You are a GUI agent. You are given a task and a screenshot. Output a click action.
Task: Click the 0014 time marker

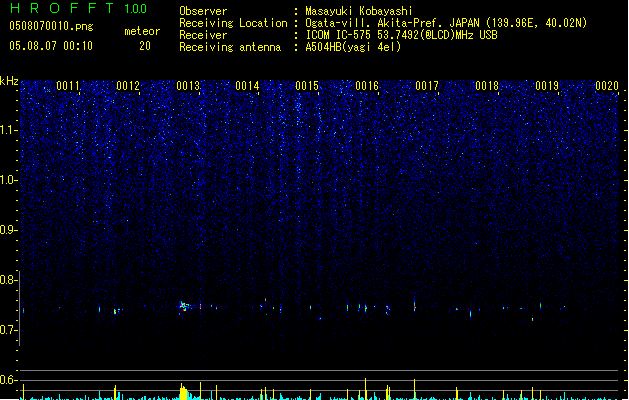pos(247,85)
